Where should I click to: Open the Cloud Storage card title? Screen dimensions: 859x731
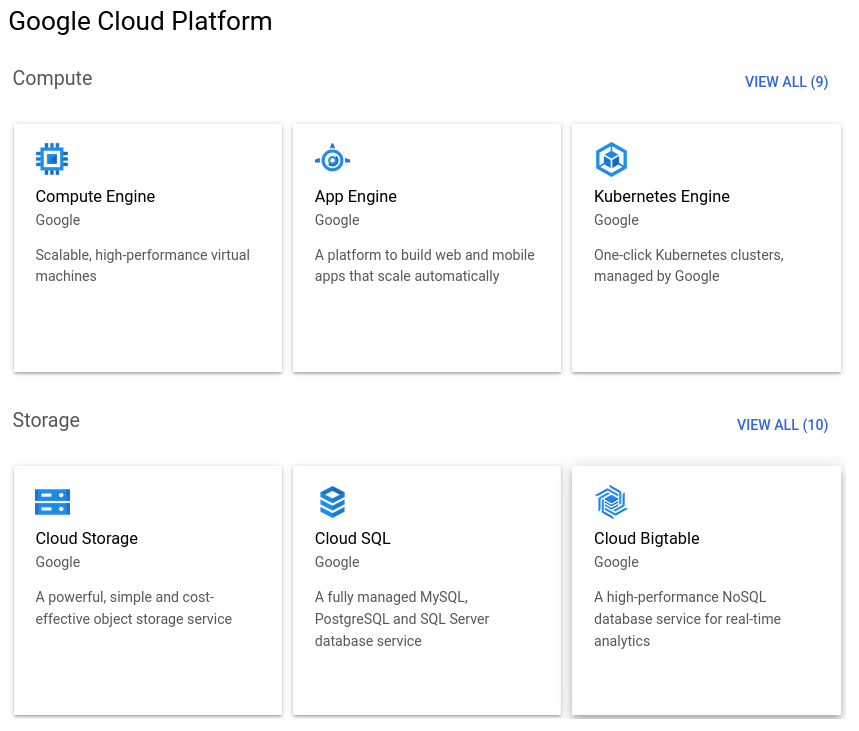pos(87,538)
